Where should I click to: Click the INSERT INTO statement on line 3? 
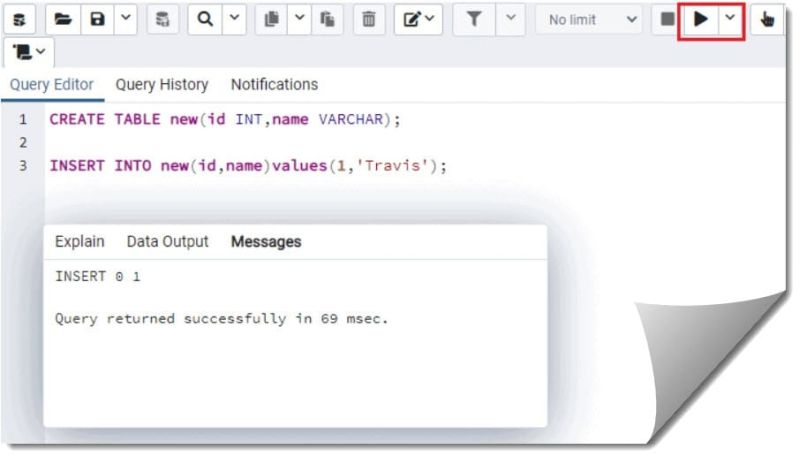(248, 166)
